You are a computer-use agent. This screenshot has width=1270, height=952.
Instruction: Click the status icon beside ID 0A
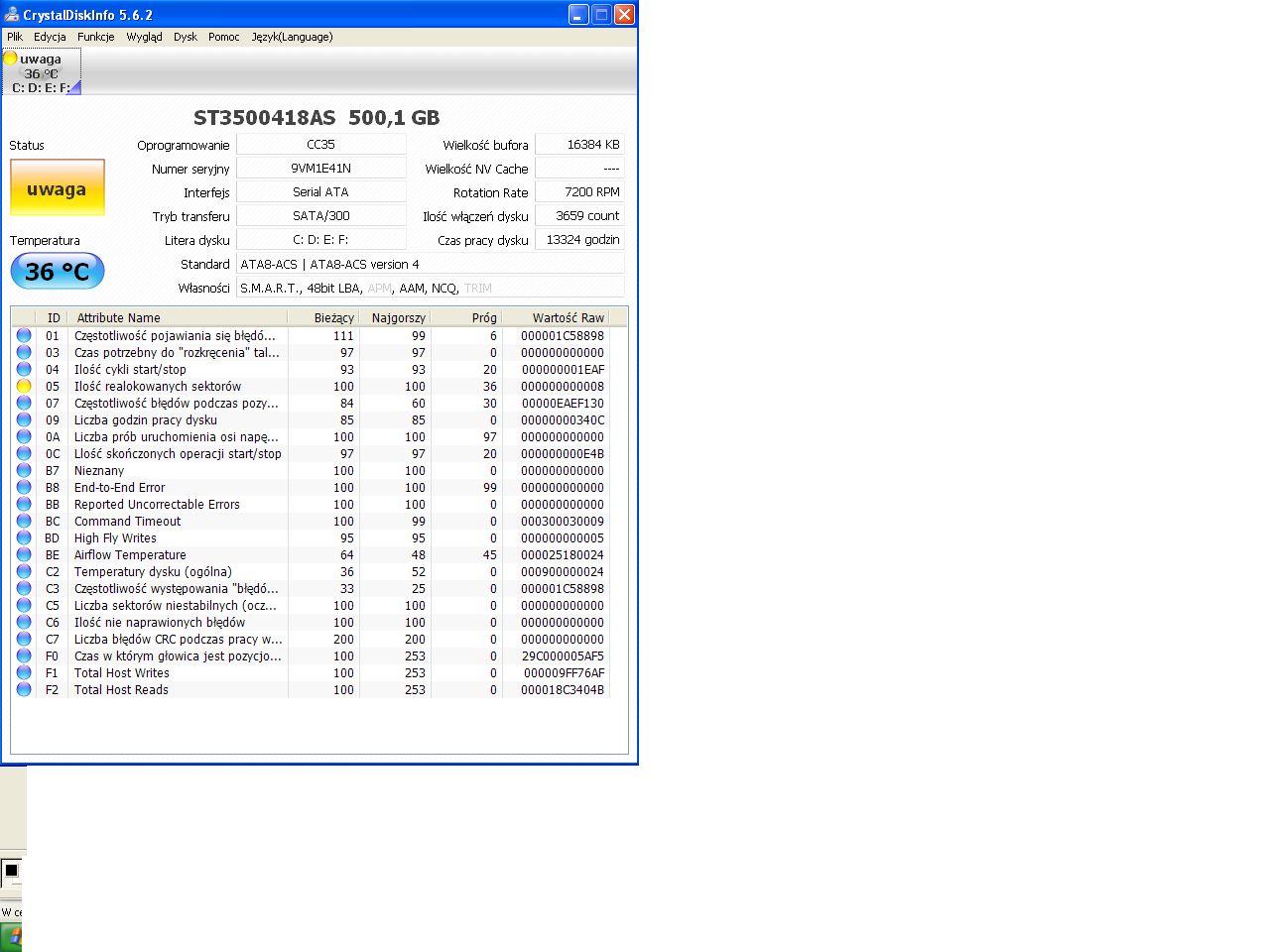(x=24, y=437)
